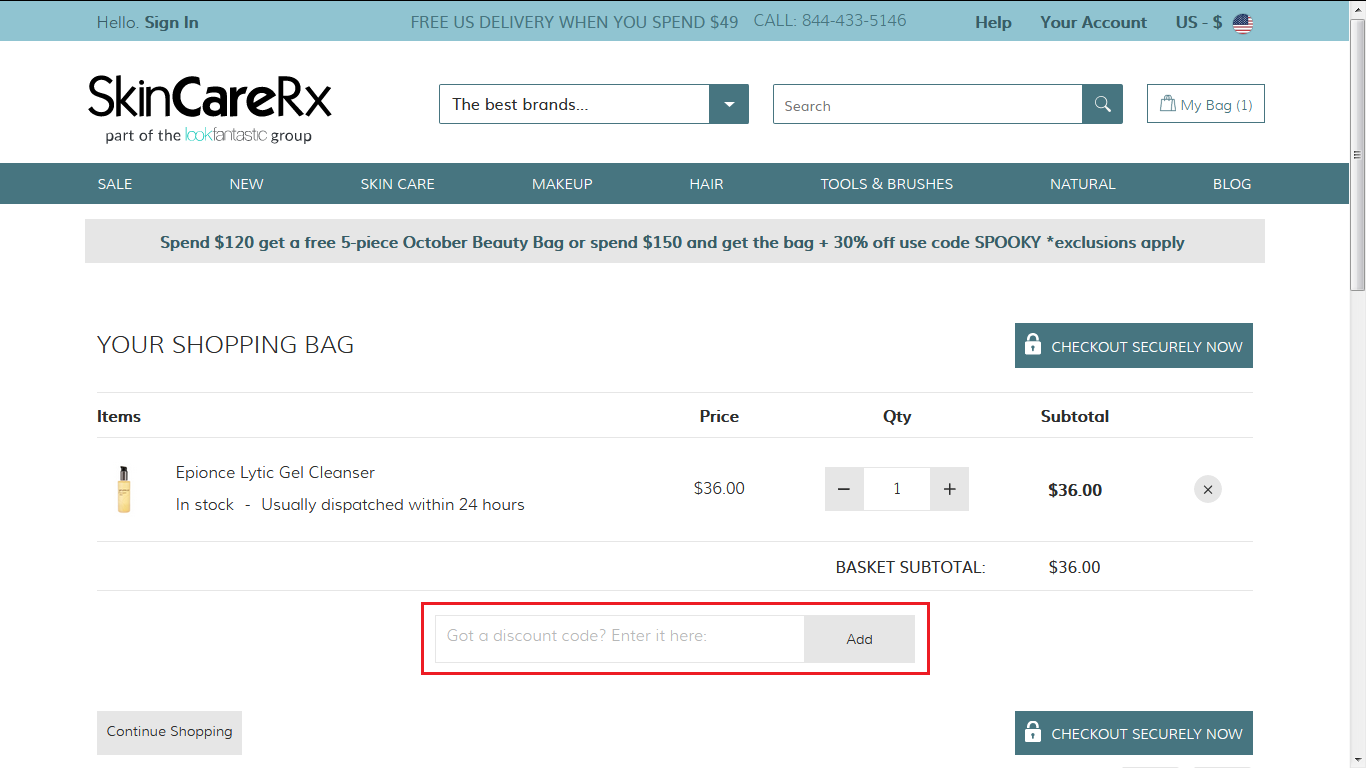Screen dimensions: 1366x768
Task: Click bottom Checkout Securely Now button
Action: 1134,733
